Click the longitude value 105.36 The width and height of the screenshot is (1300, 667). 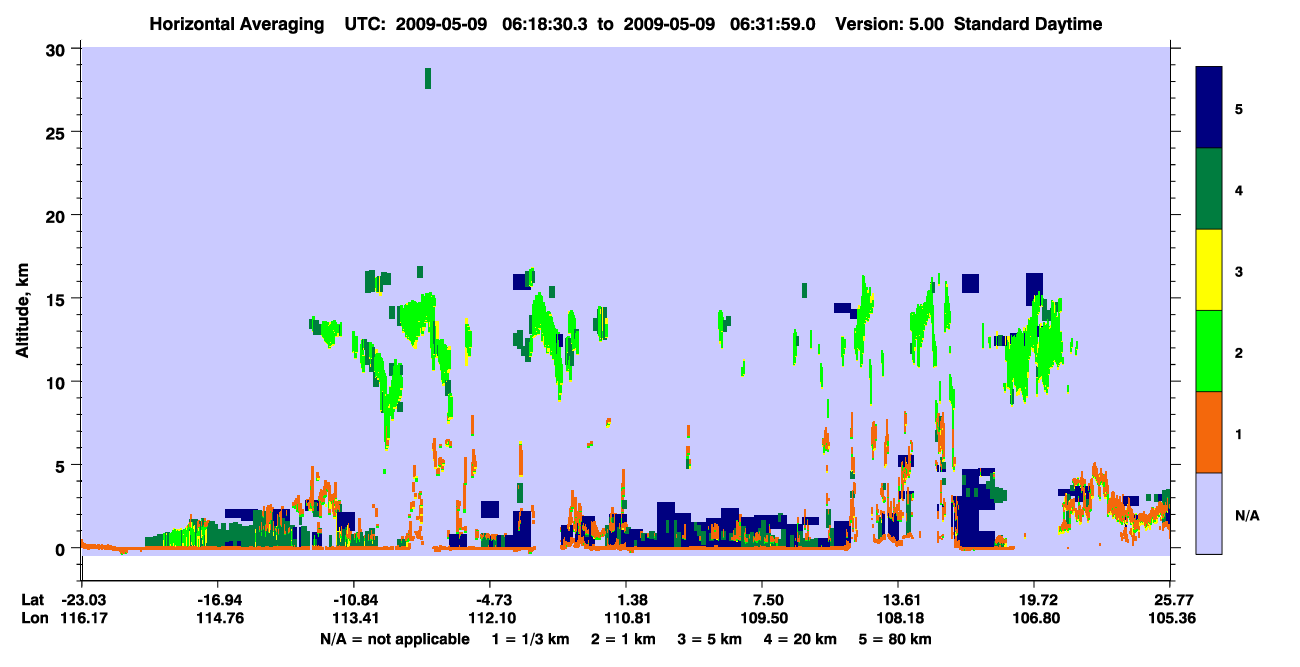point(1171,618)
